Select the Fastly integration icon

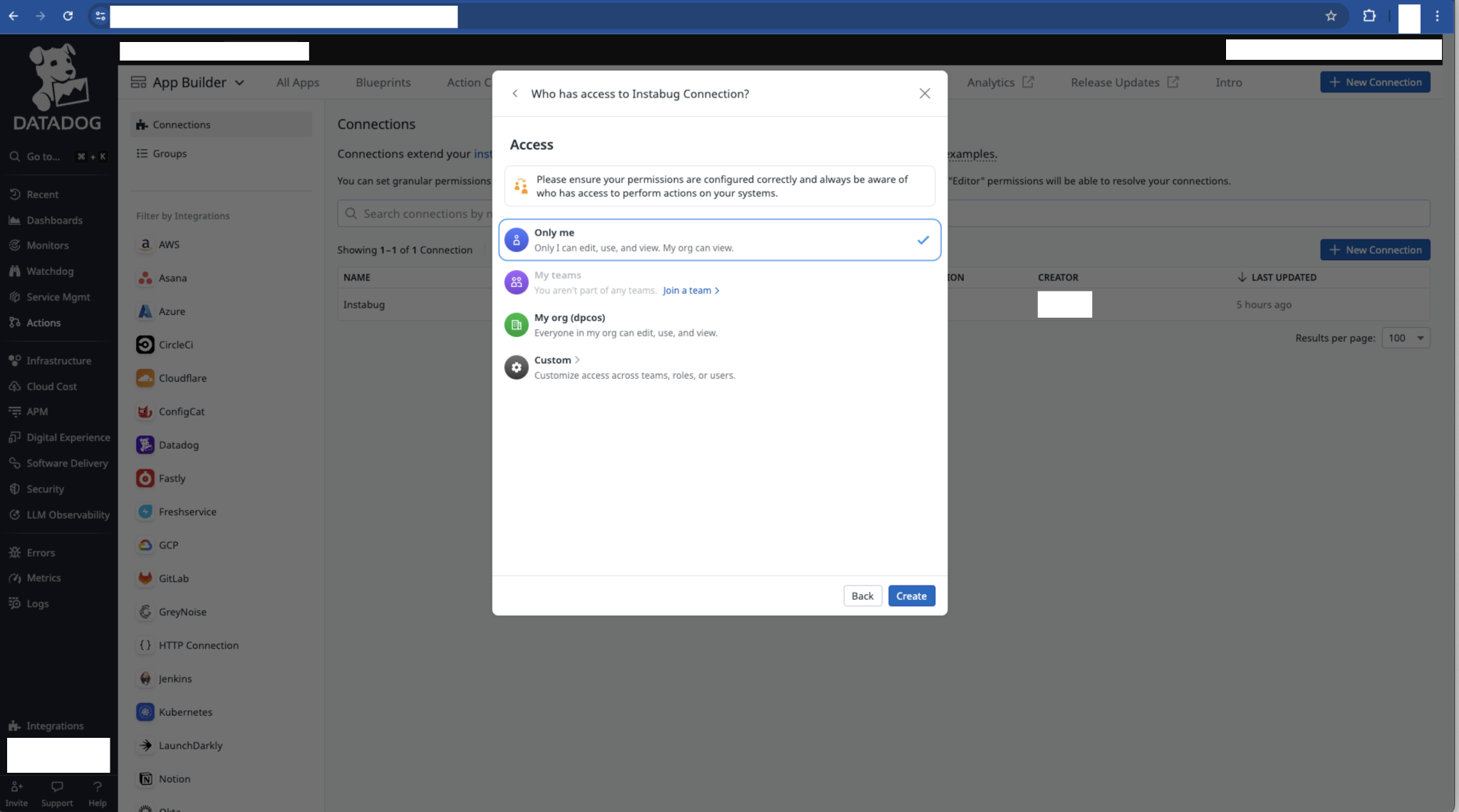click(x=145, y=479)
